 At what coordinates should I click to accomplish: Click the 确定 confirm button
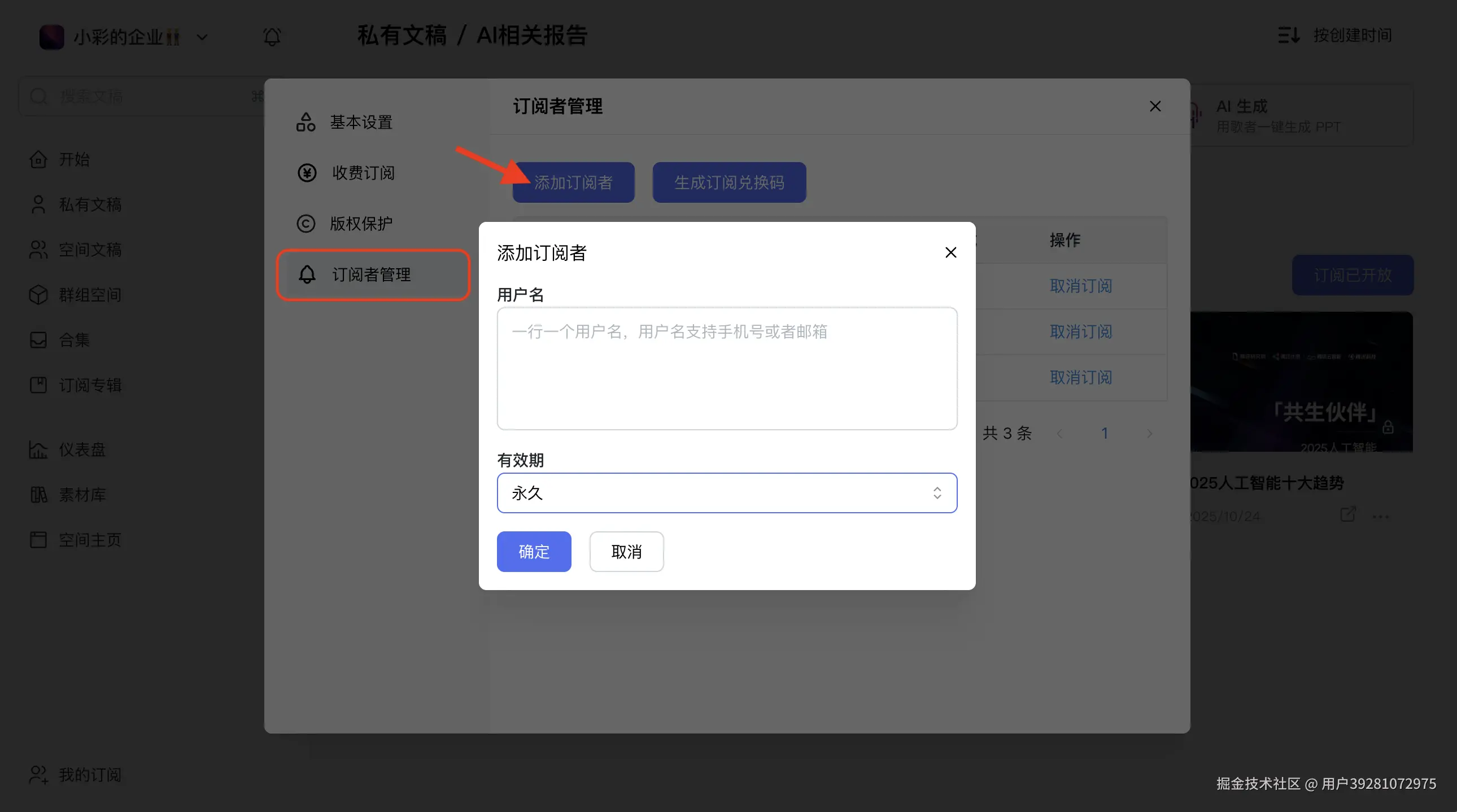pyautogui.click(x=533, y=551)
